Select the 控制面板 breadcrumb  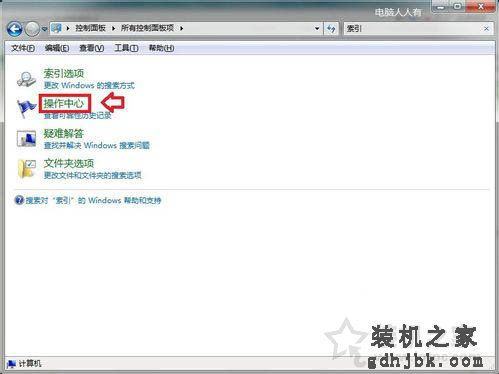(90, 28)
